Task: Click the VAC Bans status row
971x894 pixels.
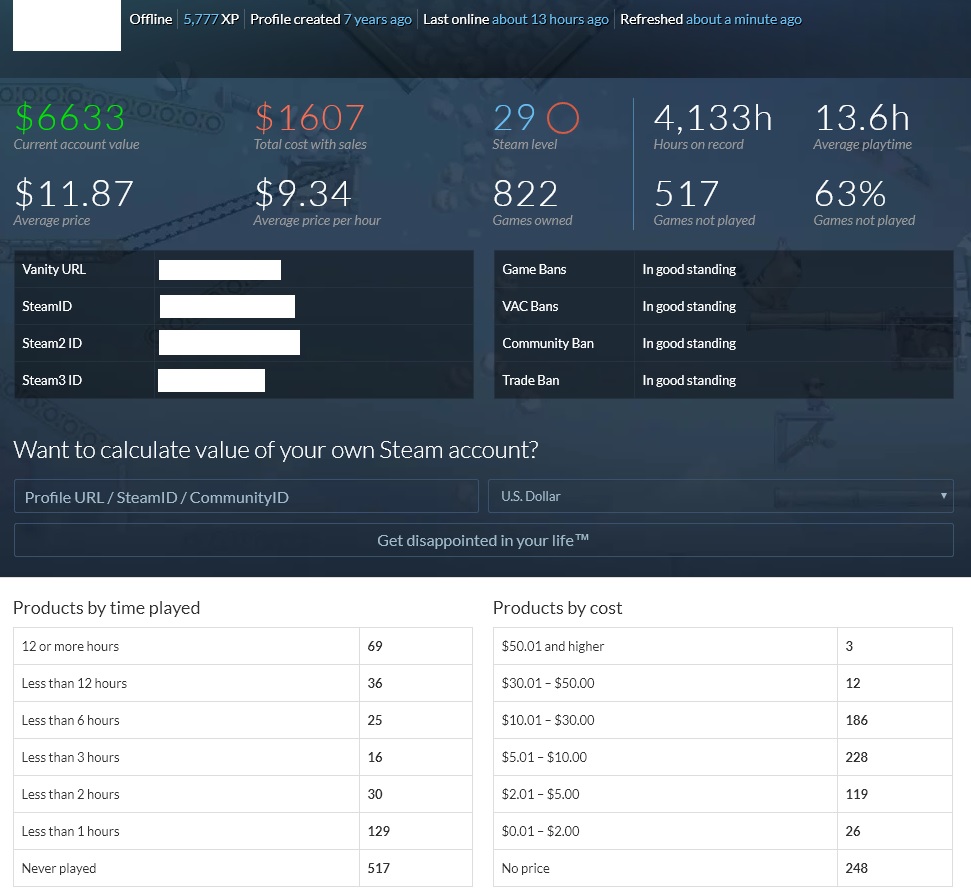Action: point(723,306)
